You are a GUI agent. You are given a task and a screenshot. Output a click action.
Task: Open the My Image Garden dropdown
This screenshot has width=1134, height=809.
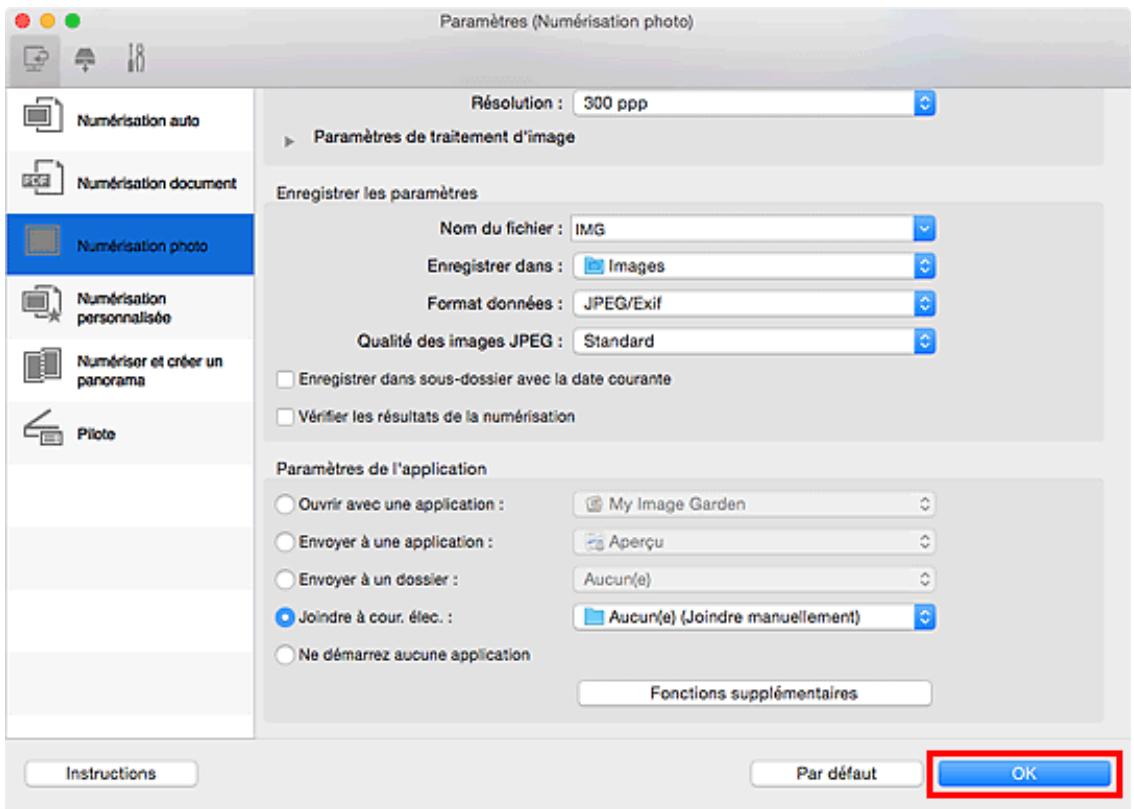pos(754,505)
